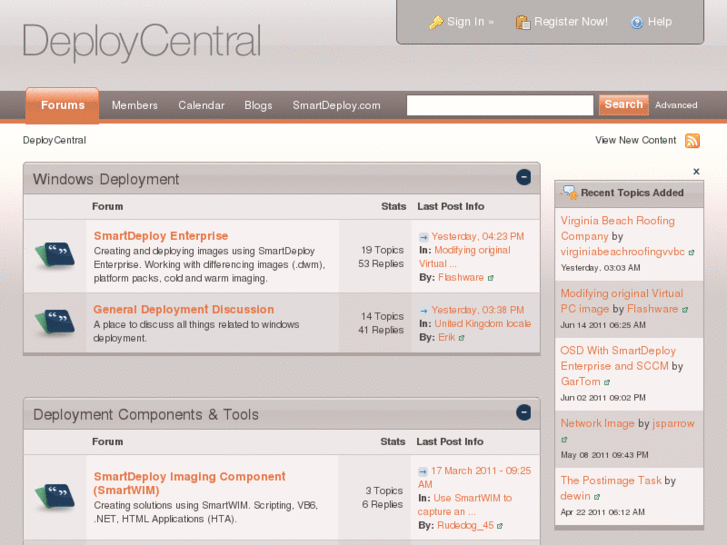Click profile icon below jsparrow
This screenshot has height=545, width=727.
click(564, 440)
